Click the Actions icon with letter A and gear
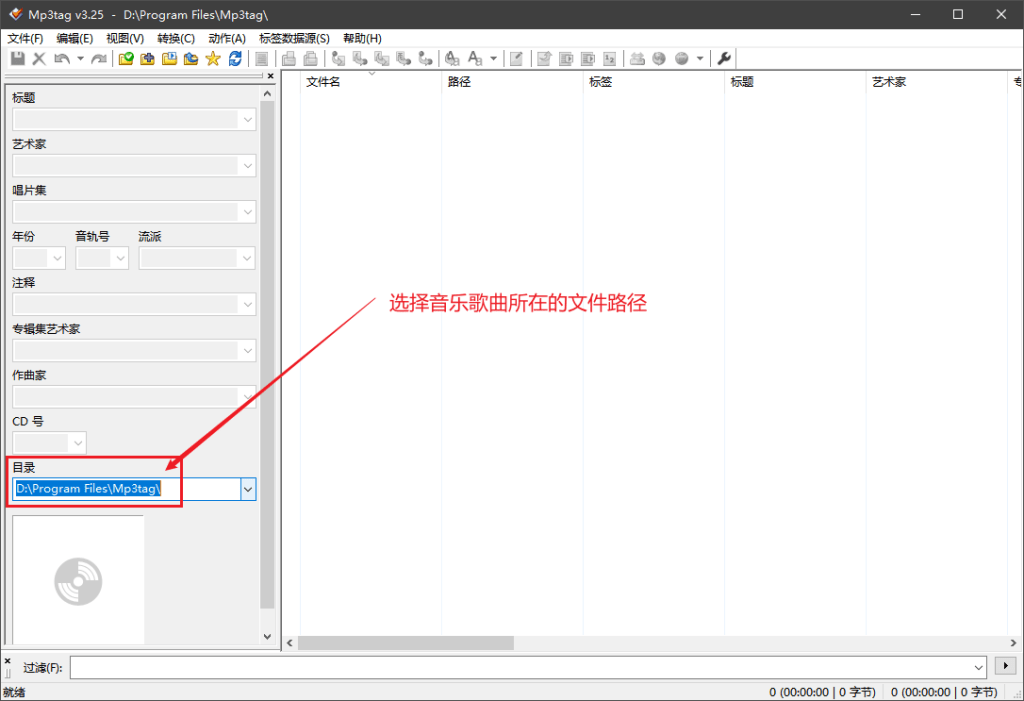1024x701 pixels. pyautogui.click(x=452, y=59)
